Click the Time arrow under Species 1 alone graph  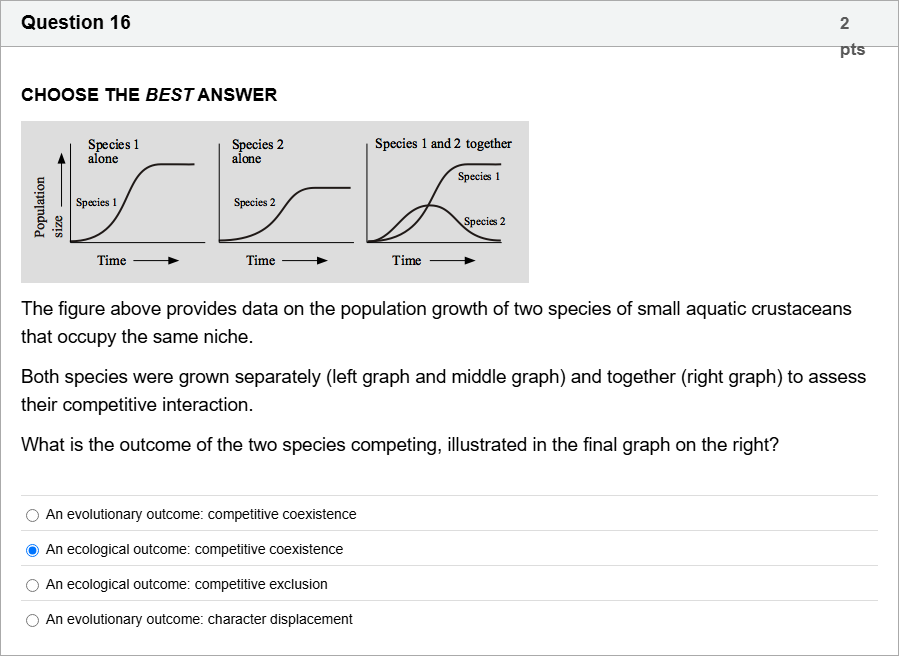155,261
